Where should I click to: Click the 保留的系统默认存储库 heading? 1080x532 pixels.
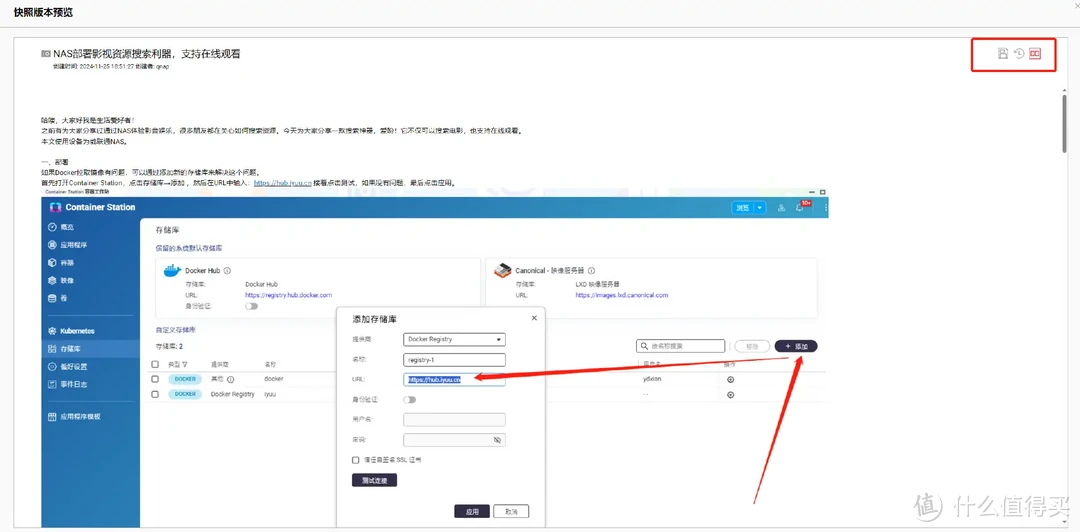[x=189, y=247]
